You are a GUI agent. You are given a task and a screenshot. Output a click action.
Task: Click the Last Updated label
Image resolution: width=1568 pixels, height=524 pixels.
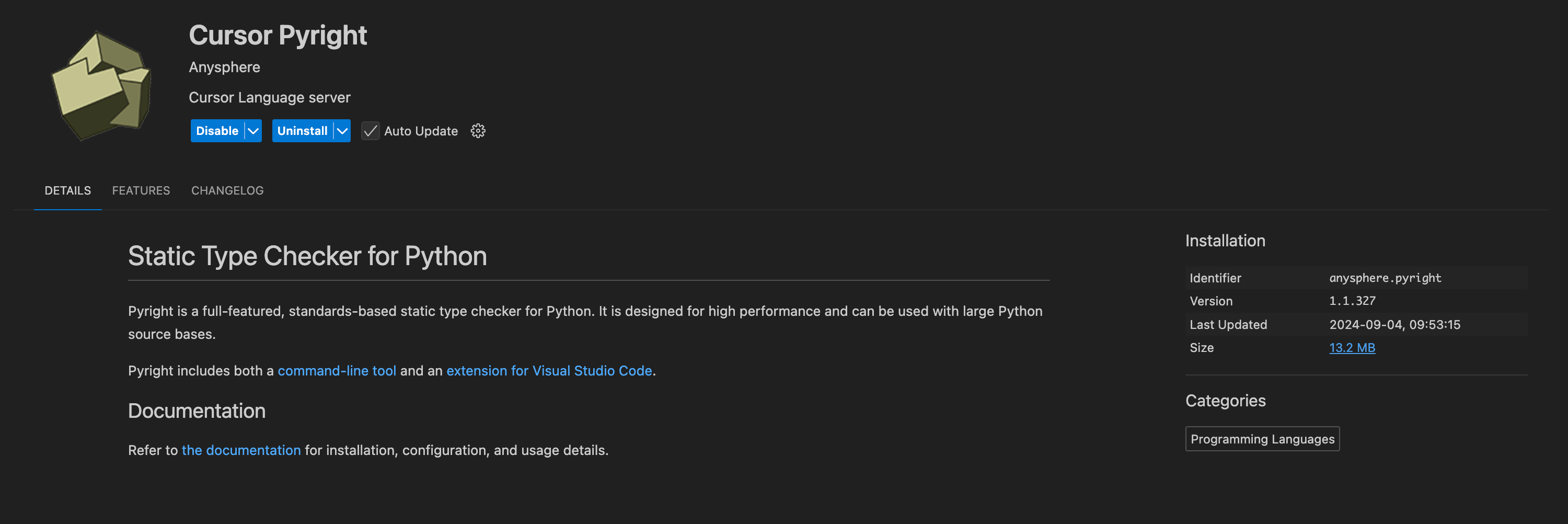[x=1228, y=325]
